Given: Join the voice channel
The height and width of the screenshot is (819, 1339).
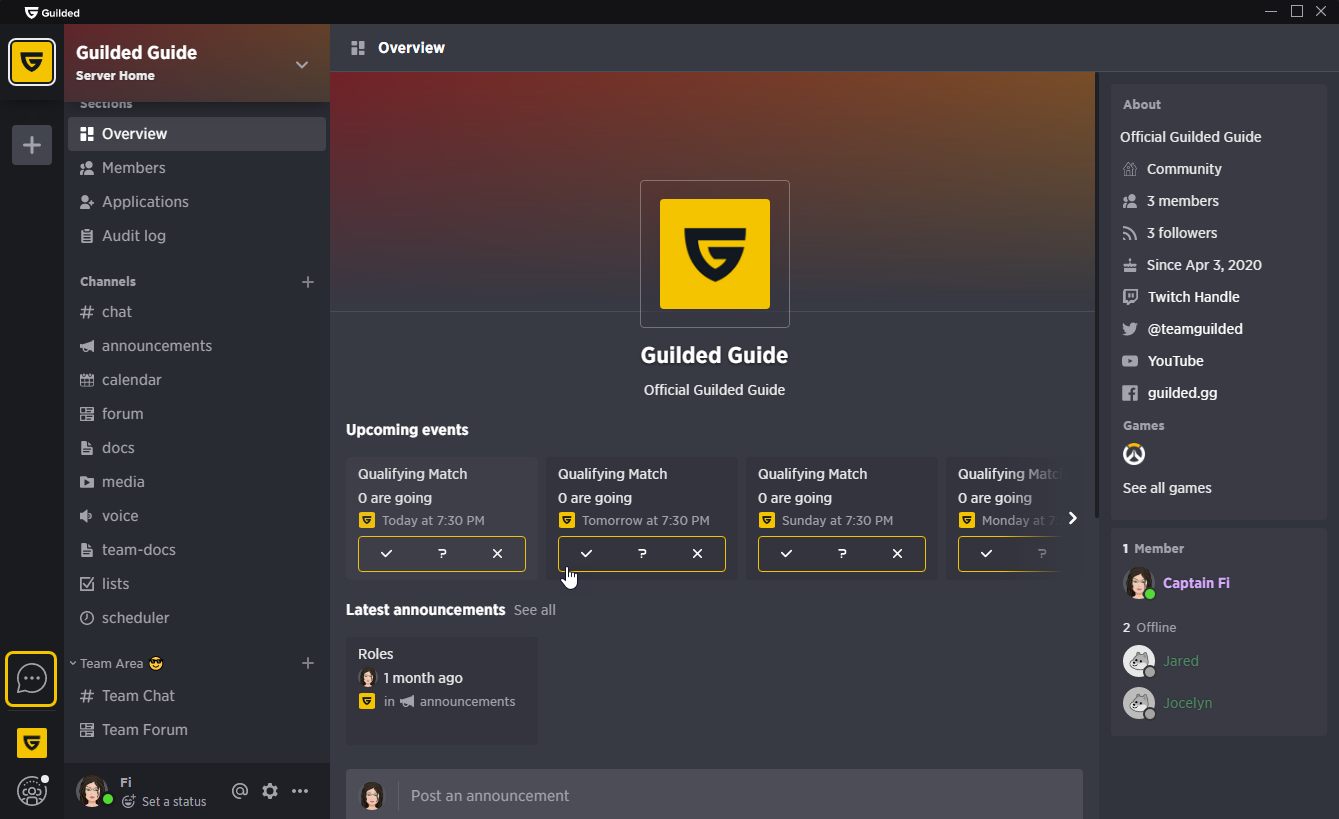Looking at the screenshot, I should click(197, 516).
